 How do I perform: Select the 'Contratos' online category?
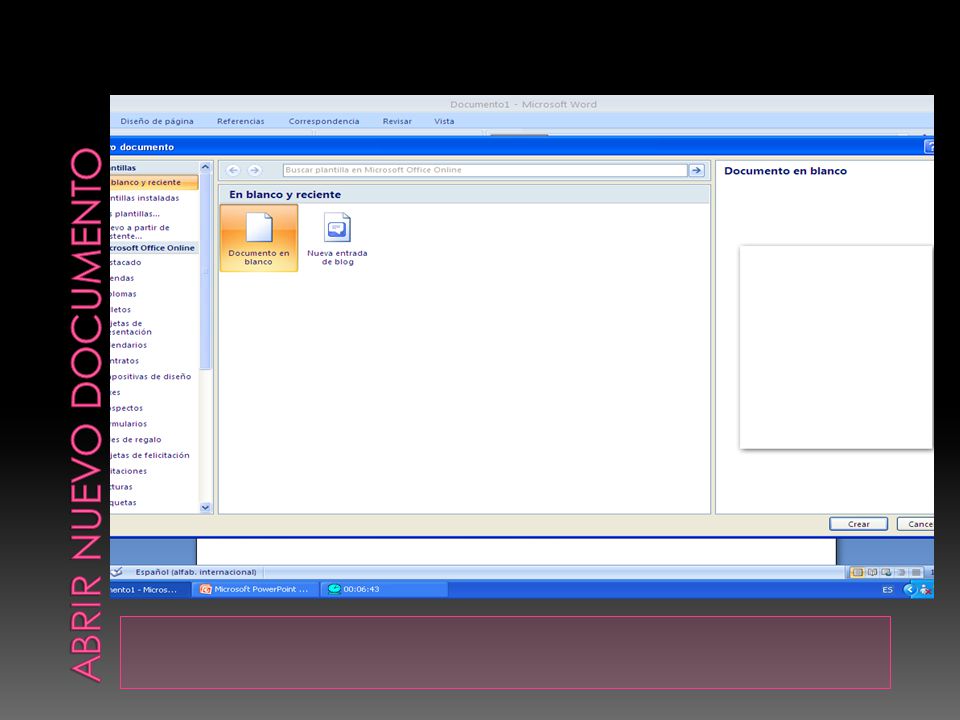click(x=124, y=361)
